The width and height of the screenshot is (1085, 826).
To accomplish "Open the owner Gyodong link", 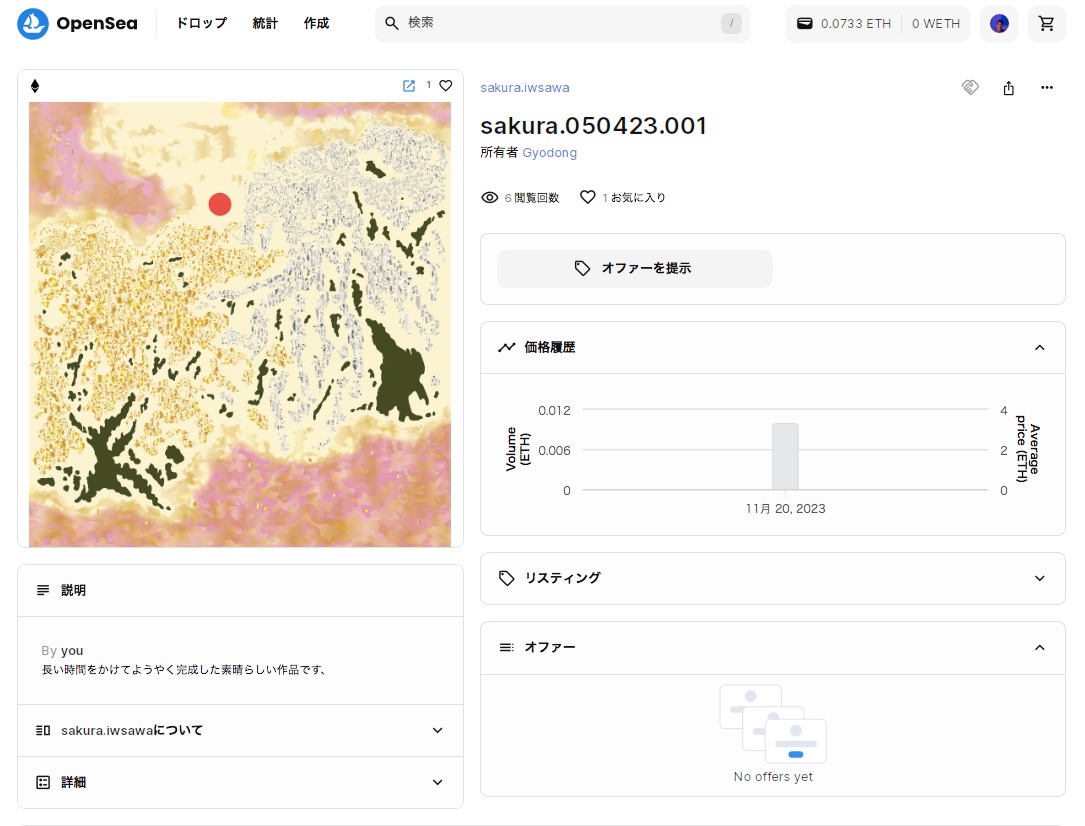I will 549,153.
